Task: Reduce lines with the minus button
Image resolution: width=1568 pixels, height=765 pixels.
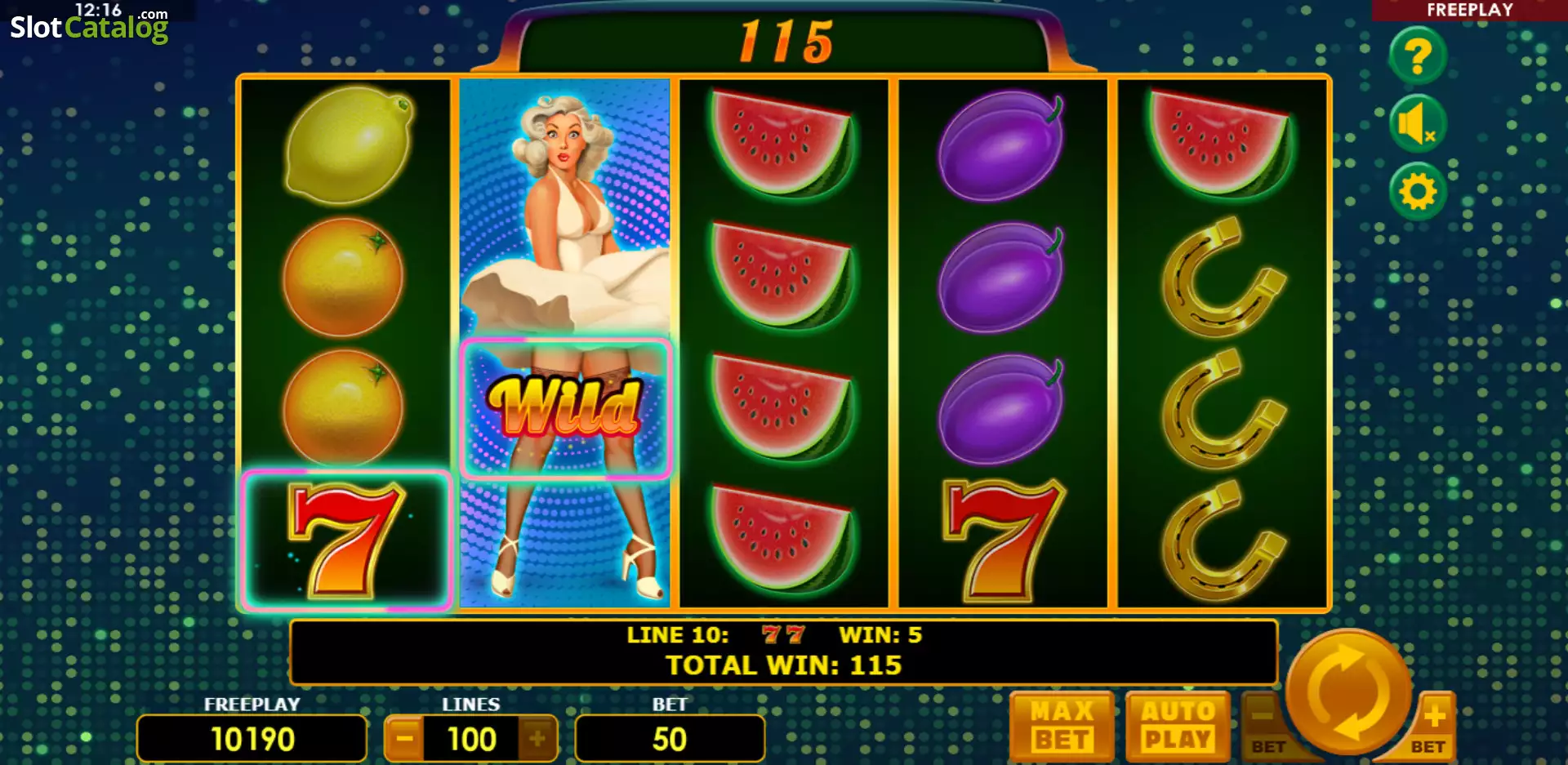Action: pyautogui.click(x=404, y=739)
